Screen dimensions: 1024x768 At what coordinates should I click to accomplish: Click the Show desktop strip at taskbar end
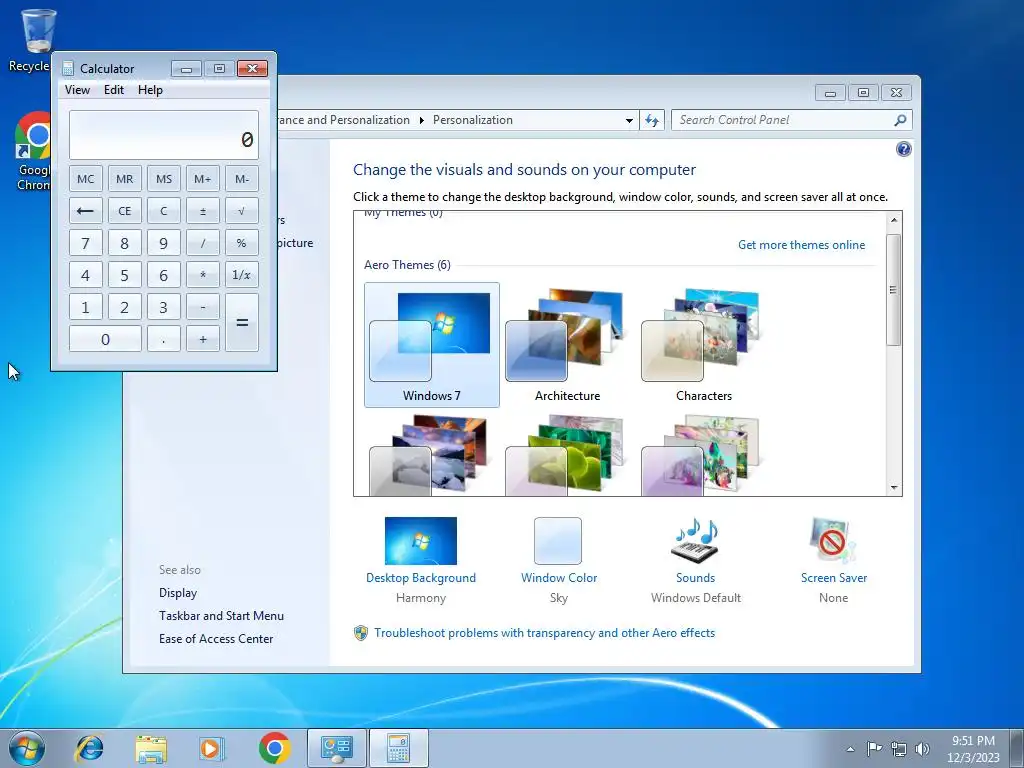[x=1017, y=748]
